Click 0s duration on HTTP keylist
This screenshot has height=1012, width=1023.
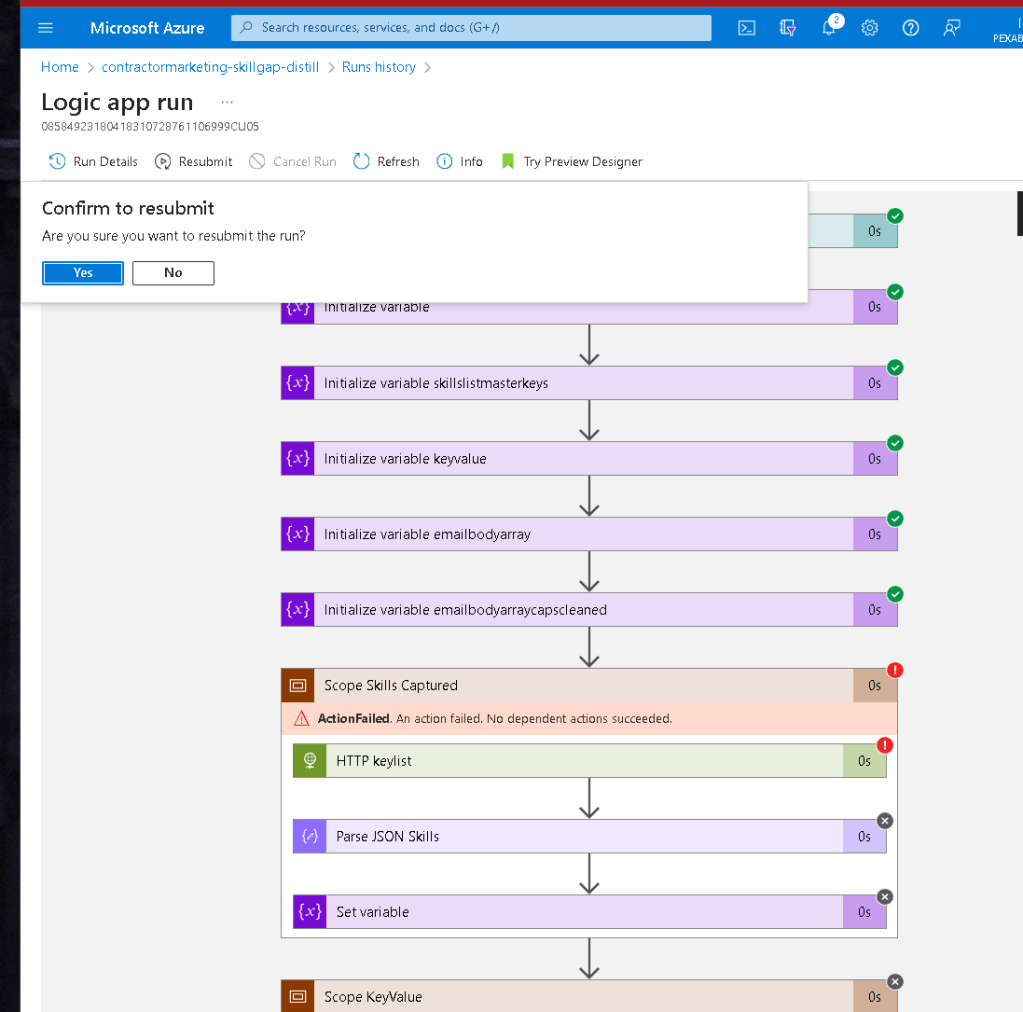click(x=864, y=761)
